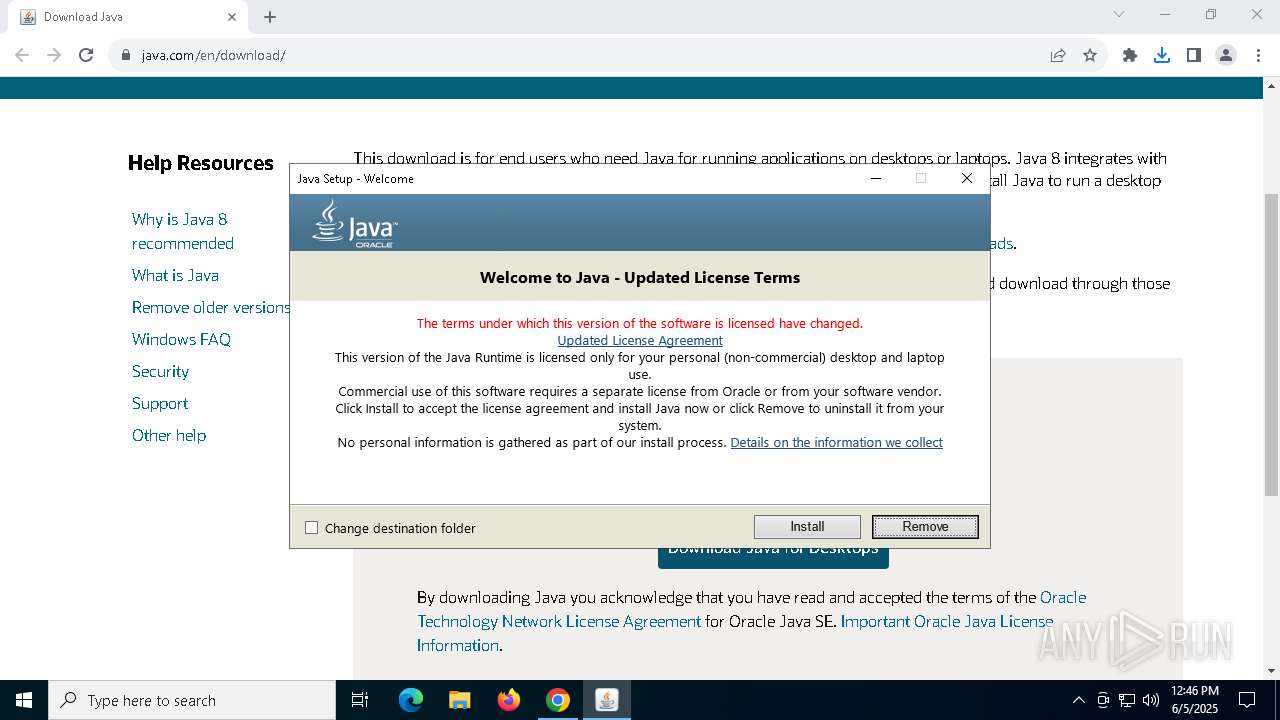Click the Java Oracle logo in dialog
Image resolution: width=1280 pixels, height=720 pixels.
[355, 223]
